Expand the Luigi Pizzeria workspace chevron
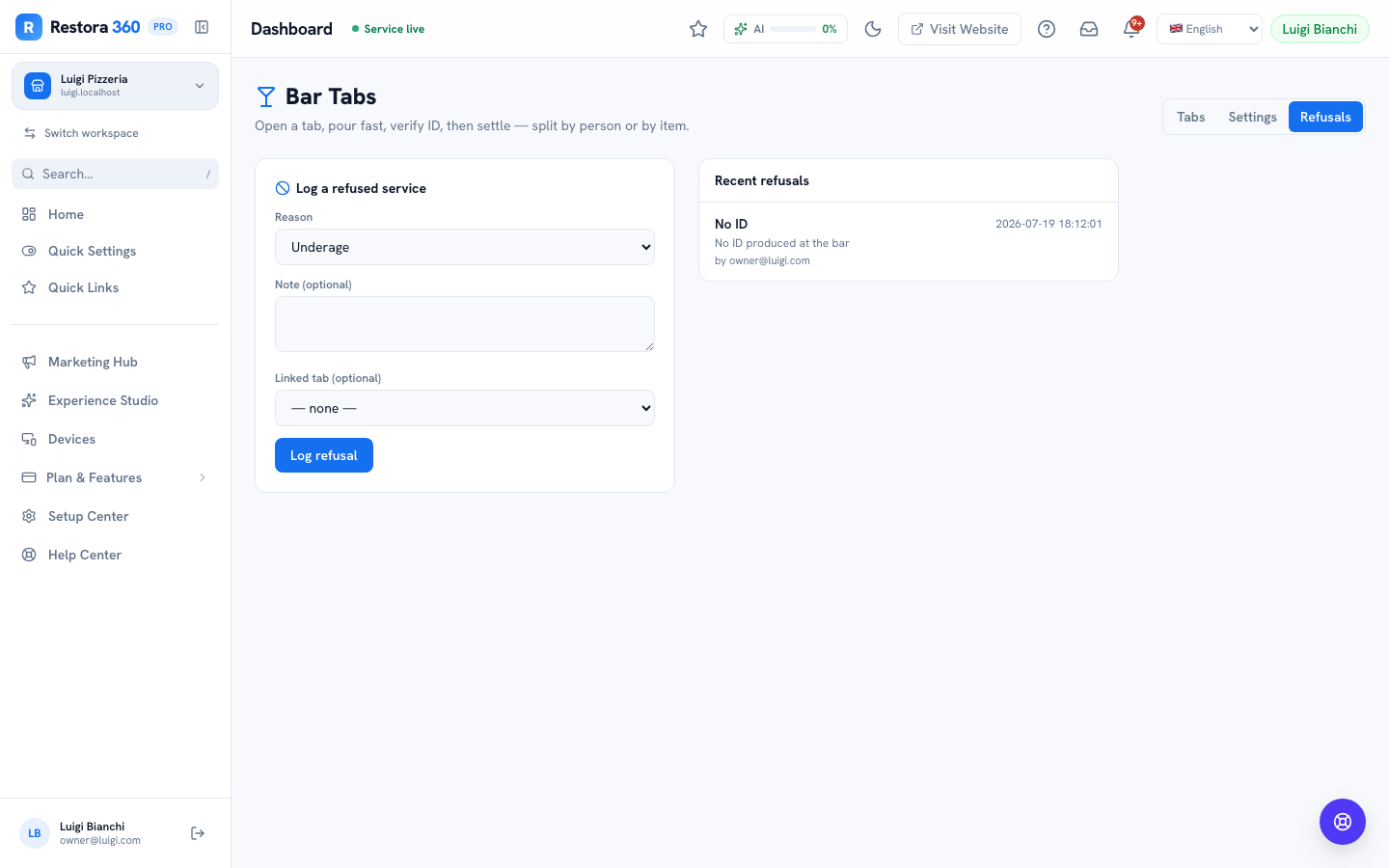The image size is (1389, 868). (x=200, y=86)
